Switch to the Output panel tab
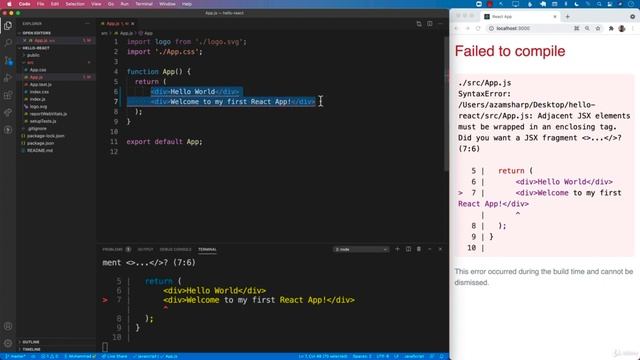 click(x=145, y=249)
